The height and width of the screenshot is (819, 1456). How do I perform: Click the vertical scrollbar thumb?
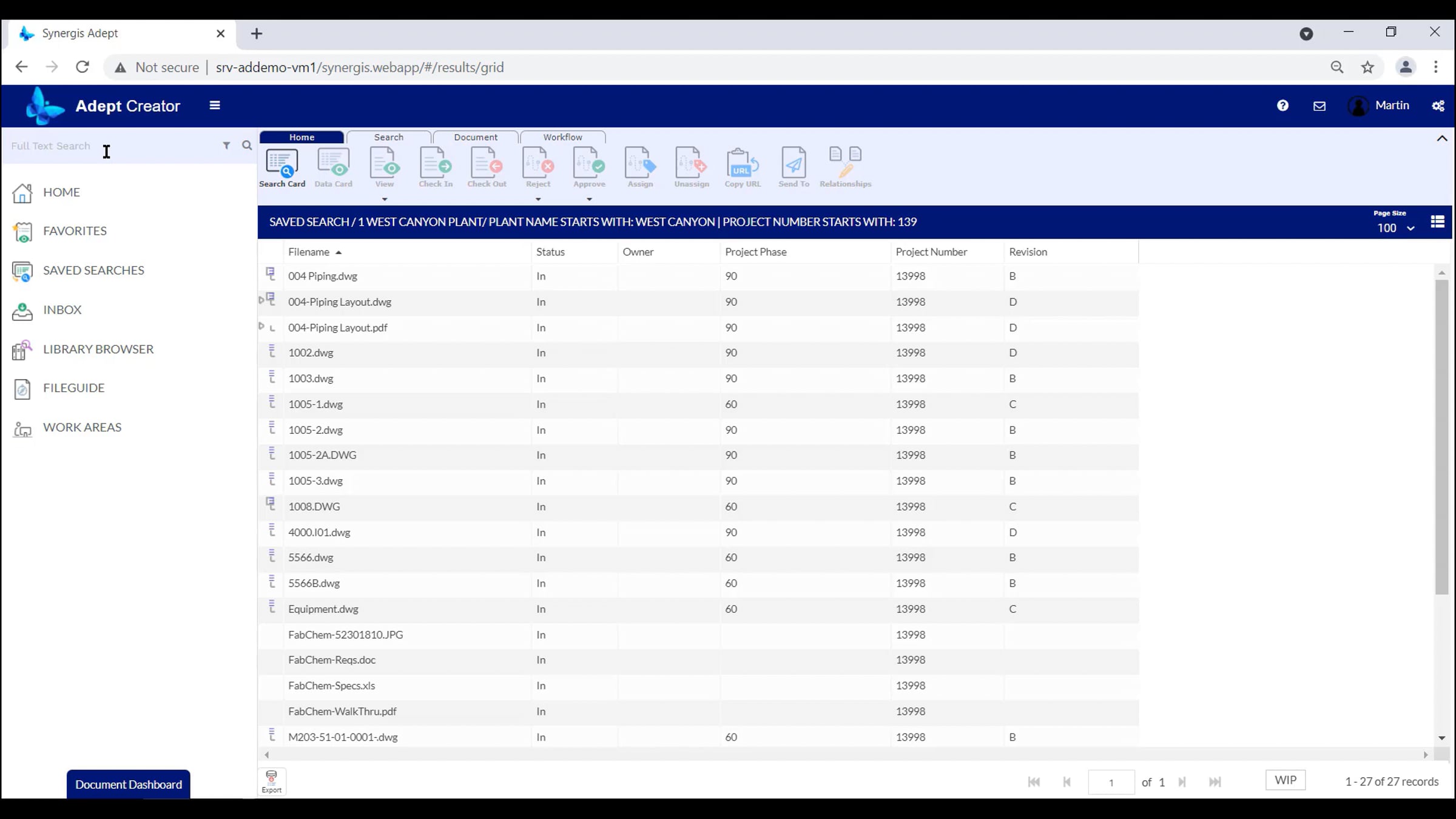(1442, 437)
